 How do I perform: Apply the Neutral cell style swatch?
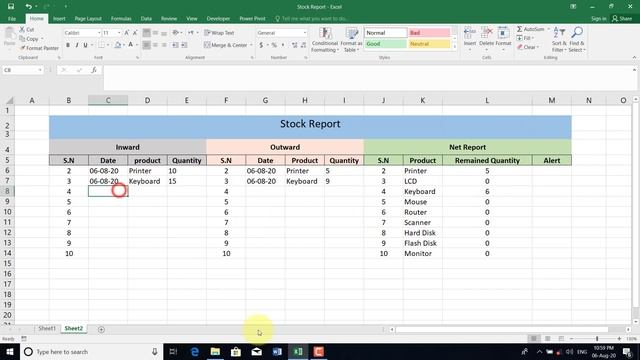point(429,44)
